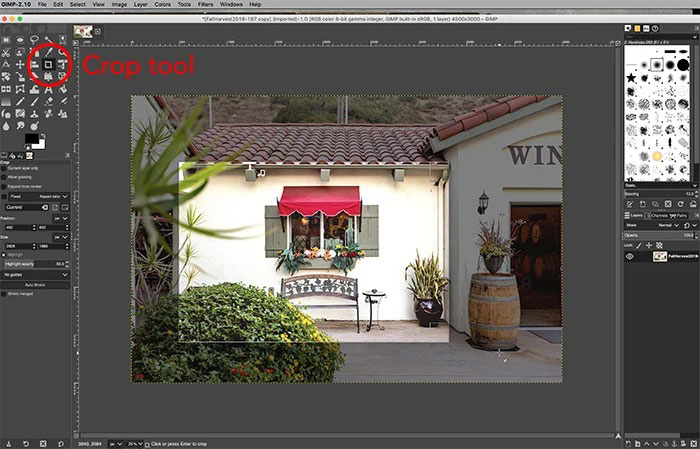Screen dimensions: 700x449
Task: Choose the yellow sparkle brush thumbnail
Action: 657,156
